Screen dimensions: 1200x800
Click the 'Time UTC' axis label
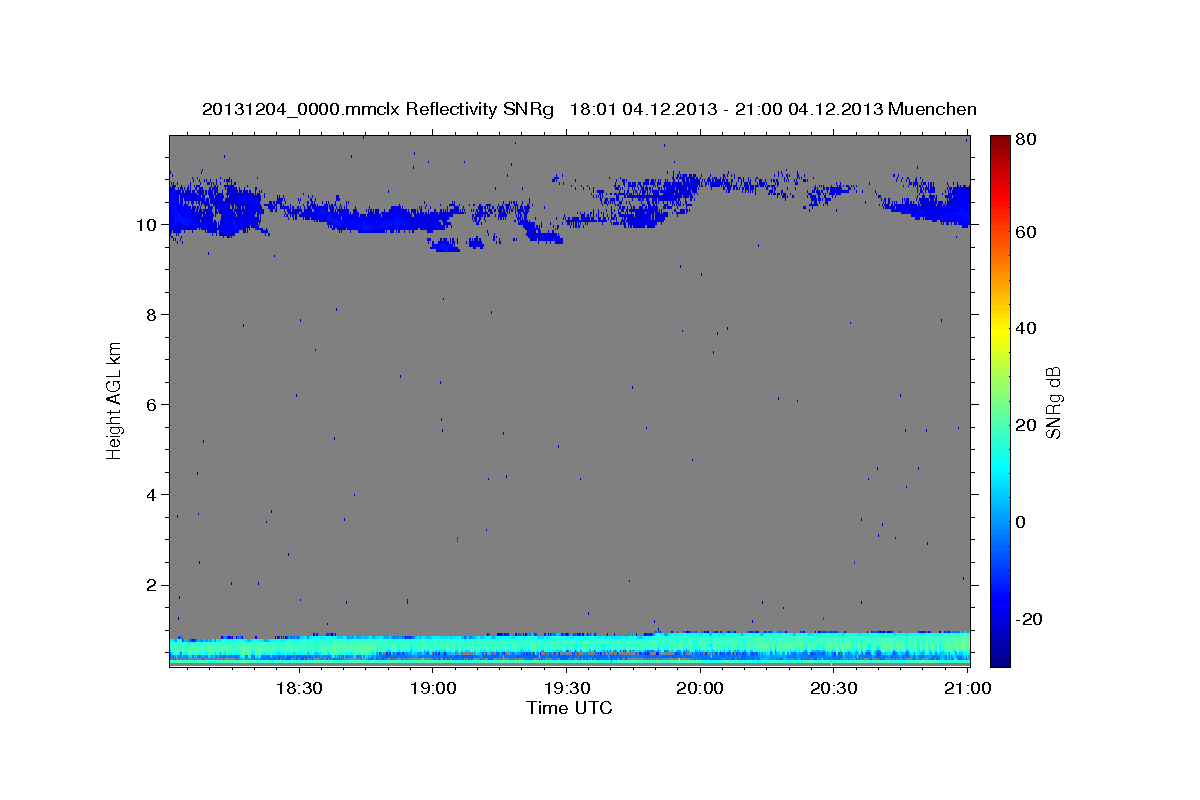pos(569,708)
